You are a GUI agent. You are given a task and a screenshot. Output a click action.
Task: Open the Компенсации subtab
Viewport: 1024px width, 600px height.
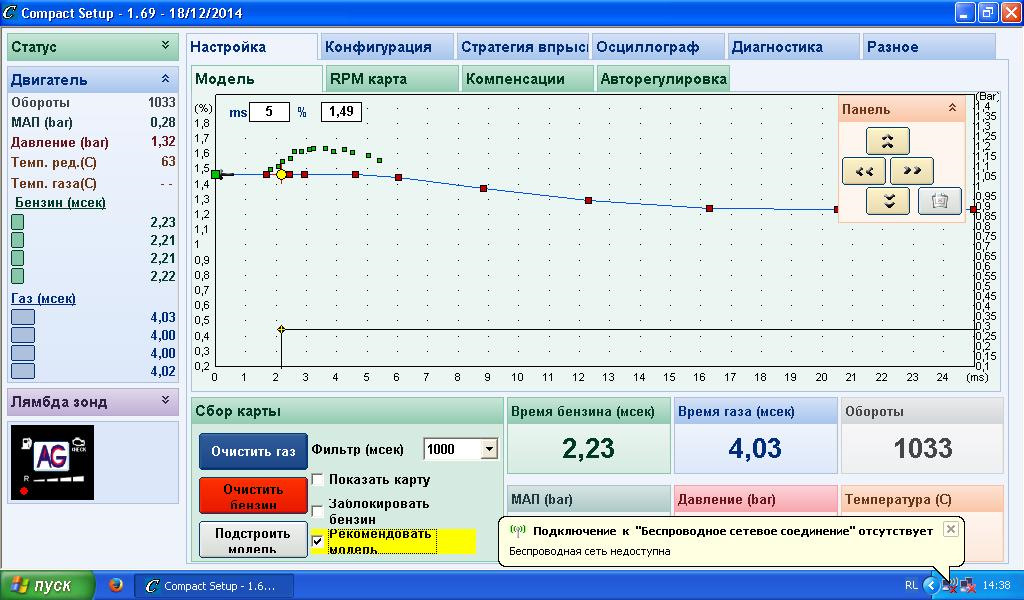pos(527,79)
